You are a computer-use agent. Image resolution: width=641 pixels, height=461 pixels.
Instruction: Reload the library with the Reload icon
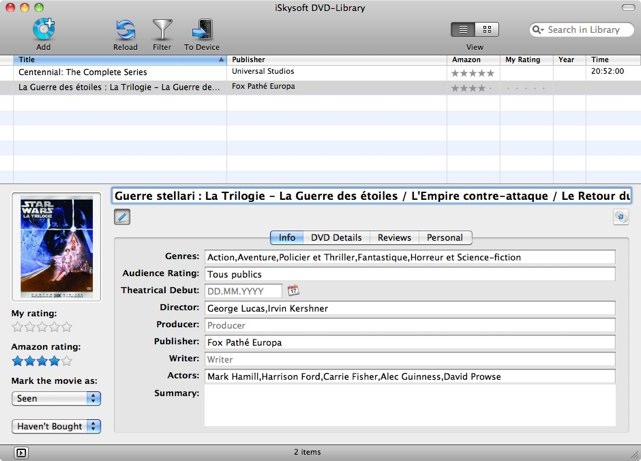pos(125,29)
